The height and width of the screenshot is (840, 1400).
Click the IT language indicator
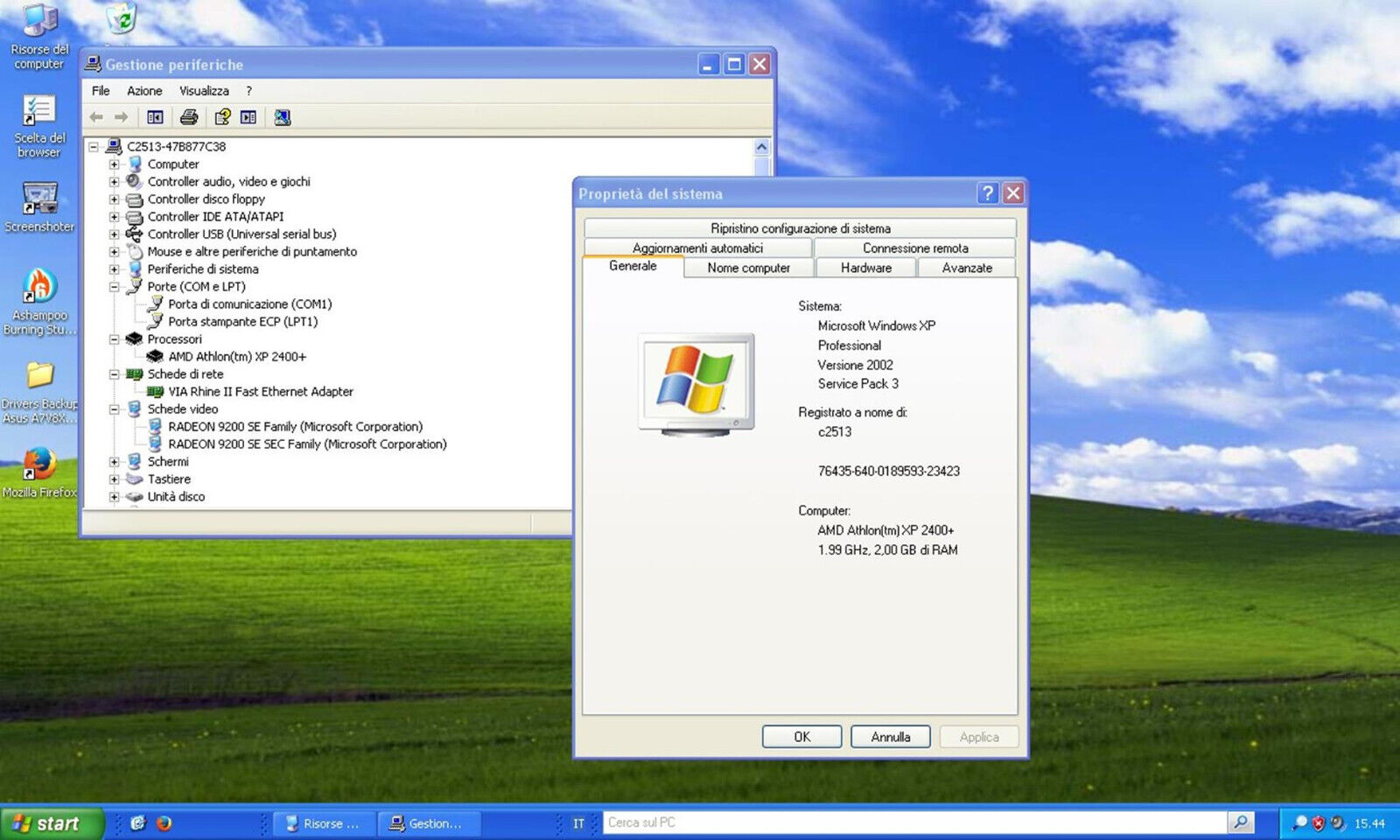578,823
